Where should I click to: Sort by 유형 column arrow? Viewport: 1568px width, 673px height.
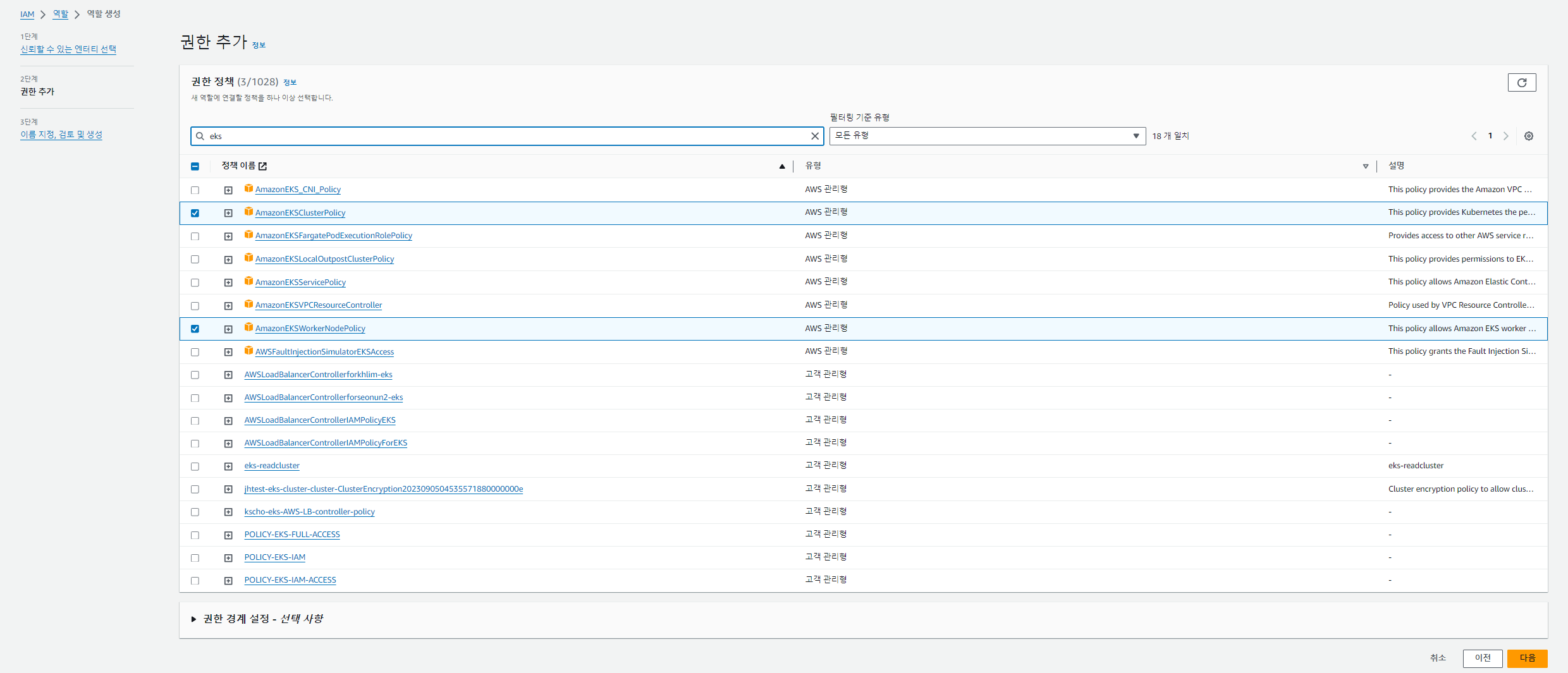pyautogui.click(x=1366, y=166)
